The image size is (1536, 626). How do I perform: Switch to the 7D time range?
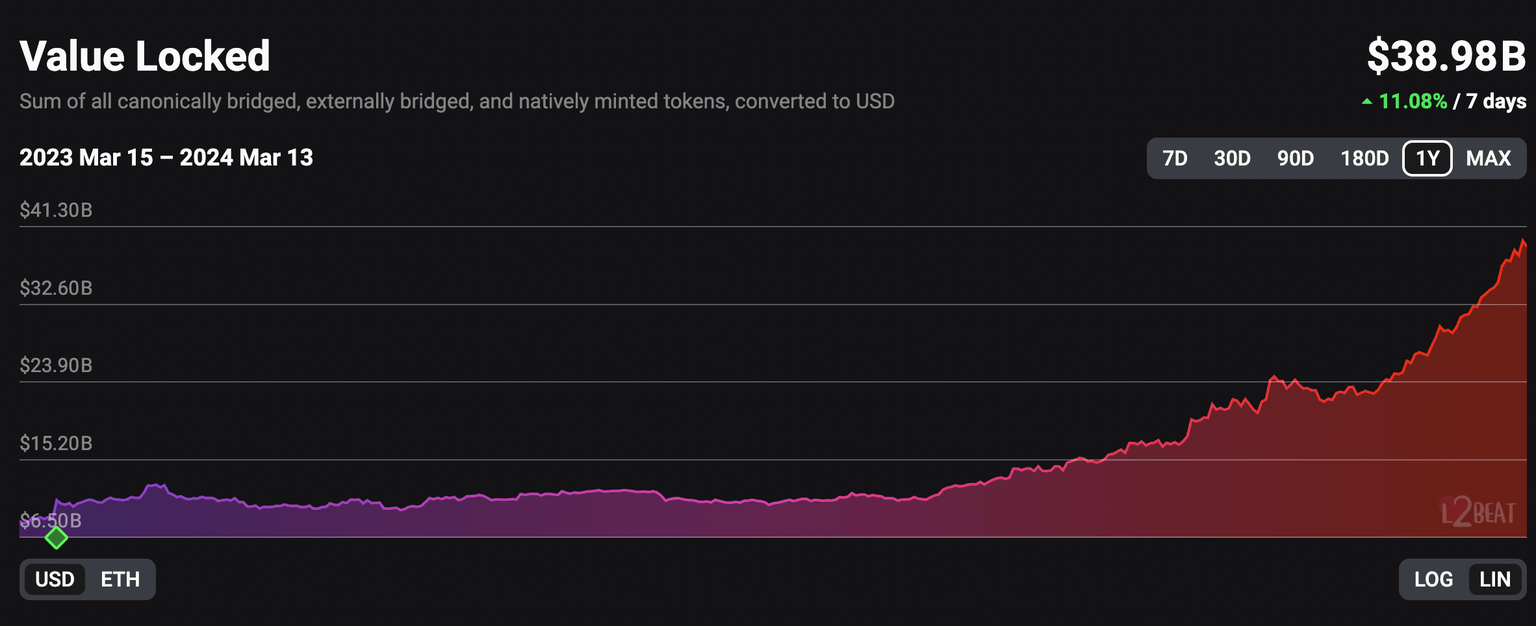[x=1176, y=158]
